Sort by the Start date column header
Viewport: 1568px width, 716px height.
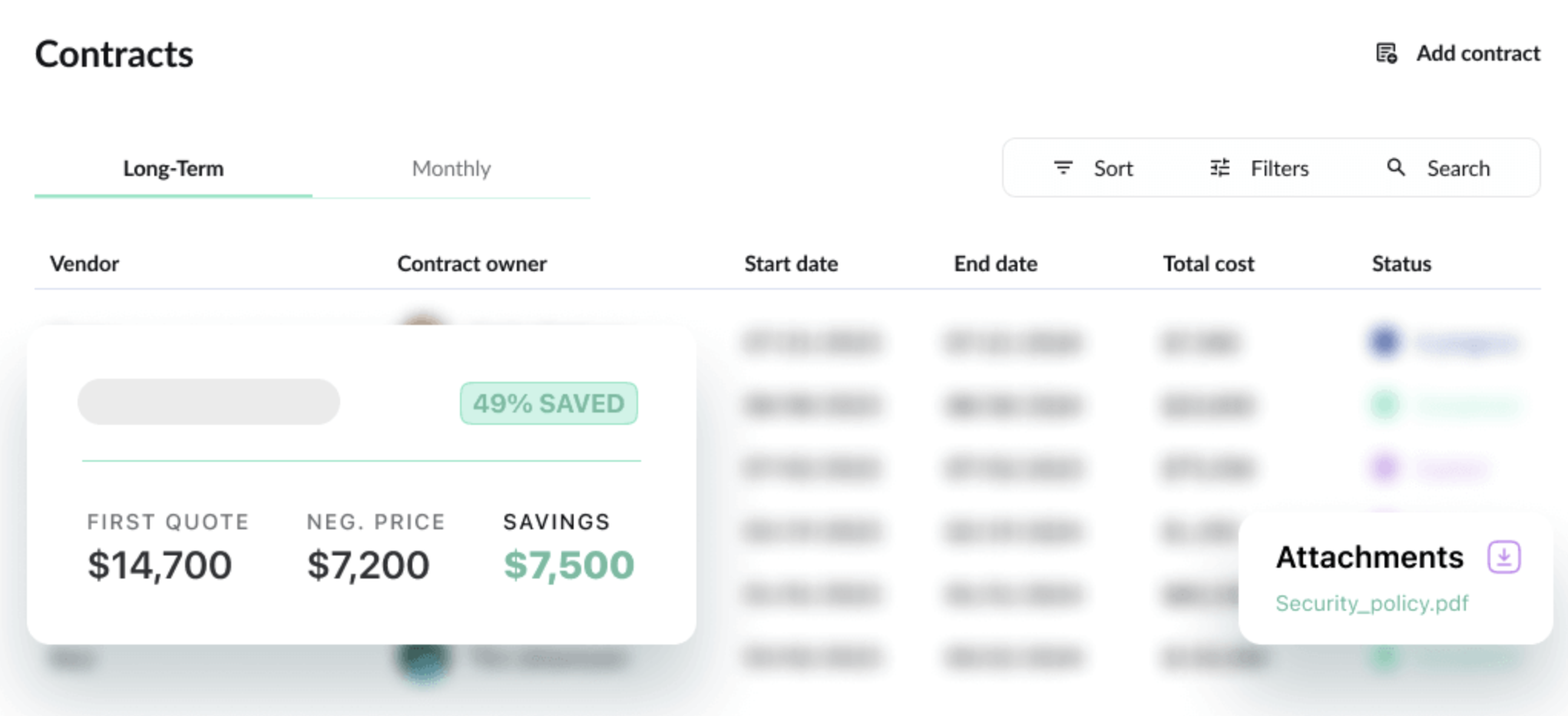click(791, 264)
